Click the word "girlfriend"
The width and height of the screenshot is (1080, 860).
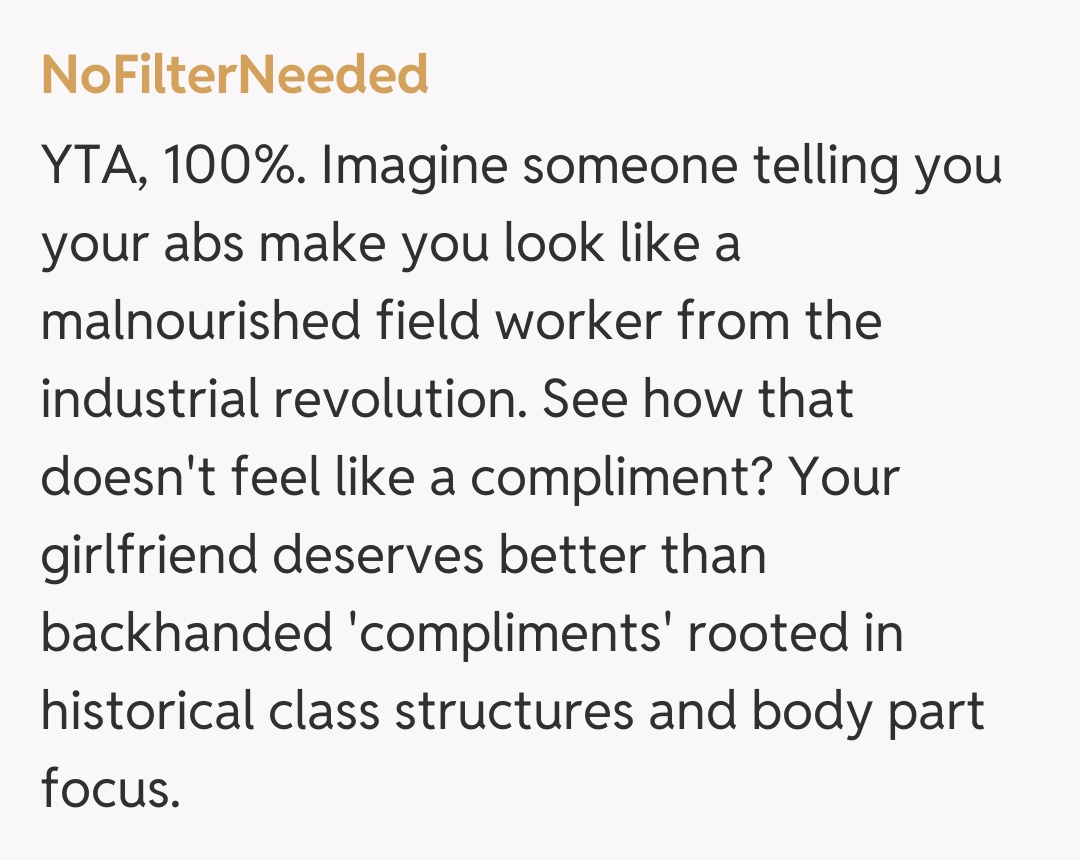click(x=148, y=555)
